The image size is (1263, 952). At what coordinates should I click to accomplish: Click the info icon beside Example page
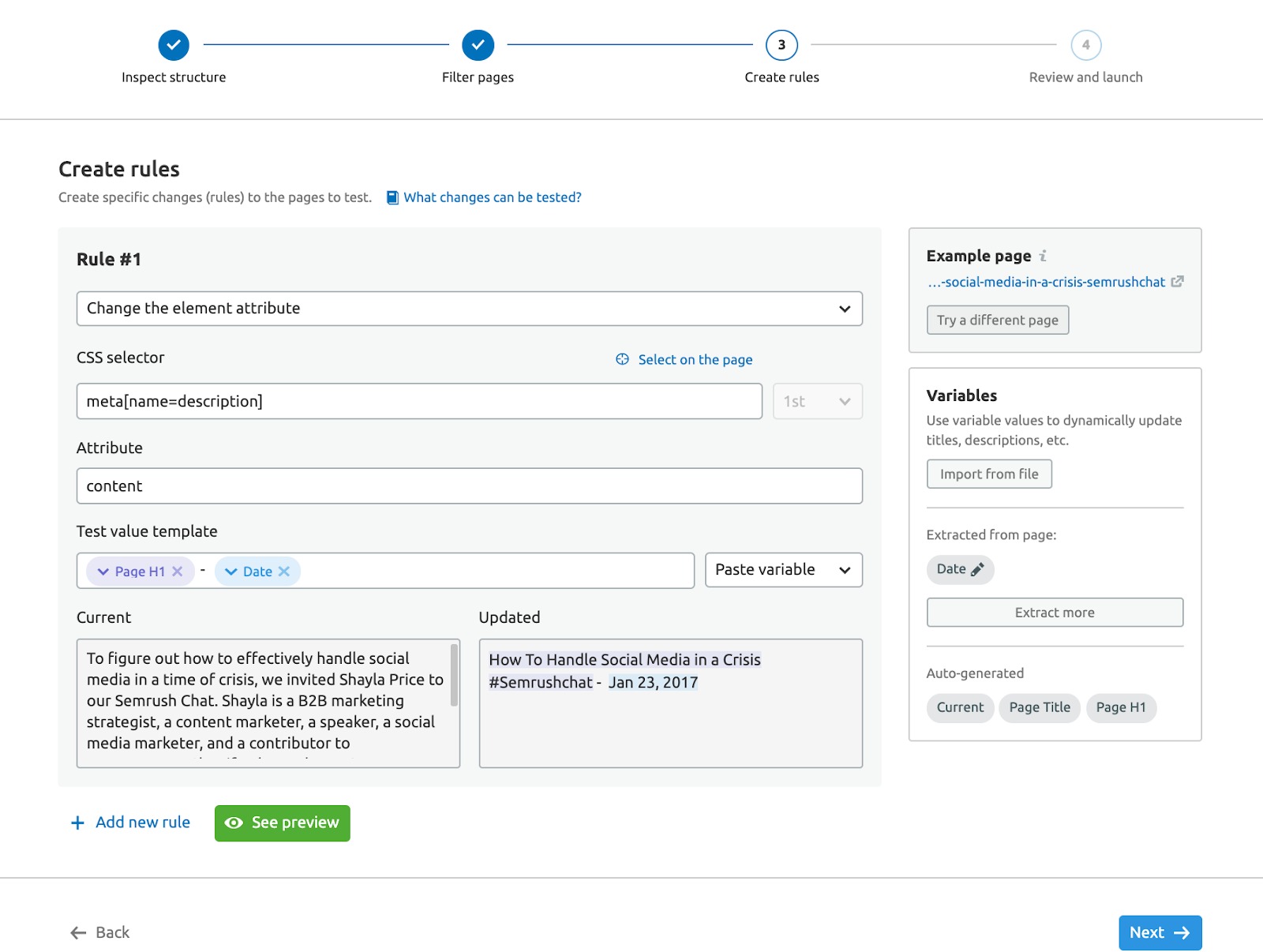1043,256
